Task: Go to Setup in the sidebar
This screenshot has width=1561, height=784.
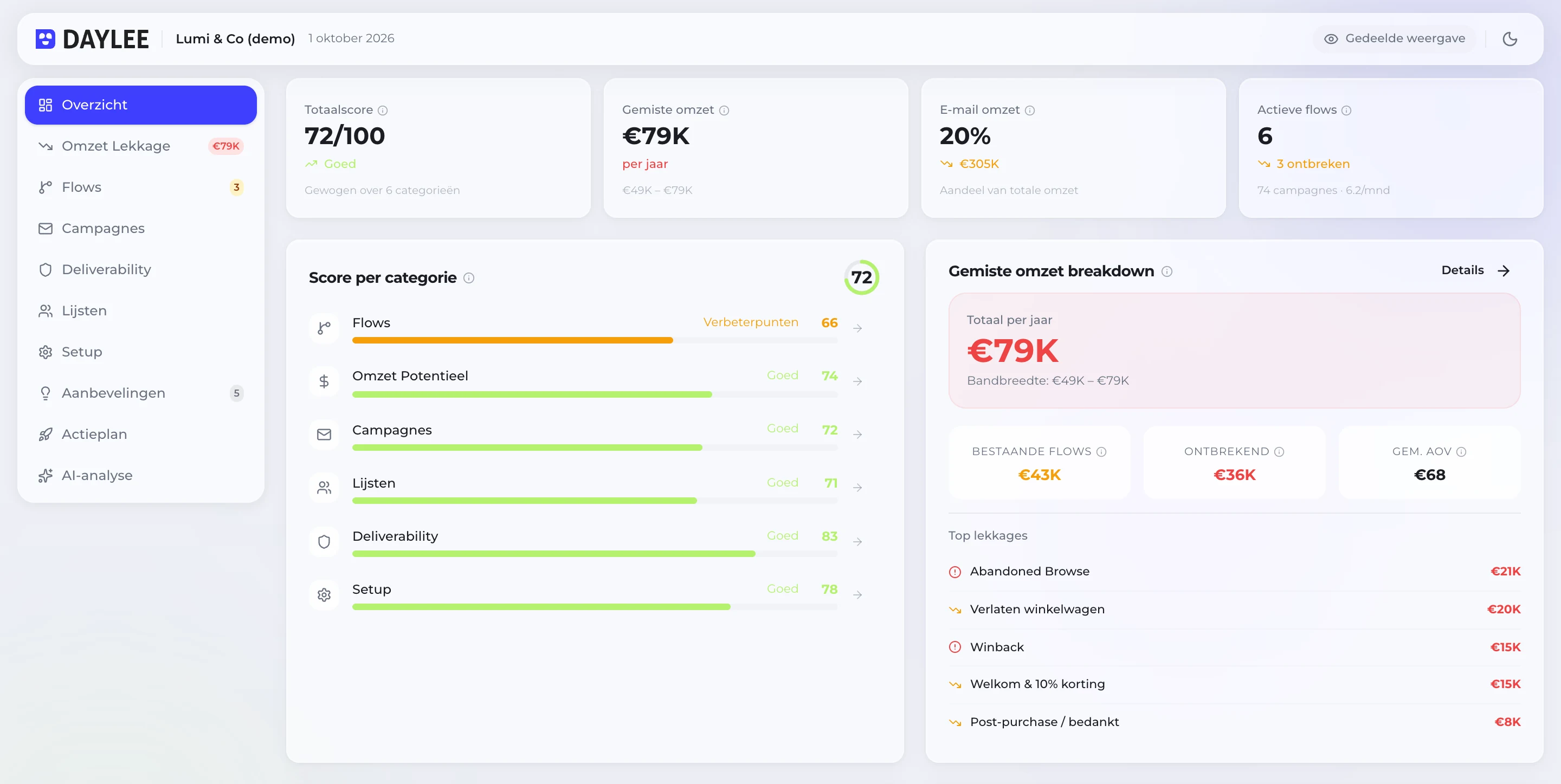Action: click(x=140, y=352)
